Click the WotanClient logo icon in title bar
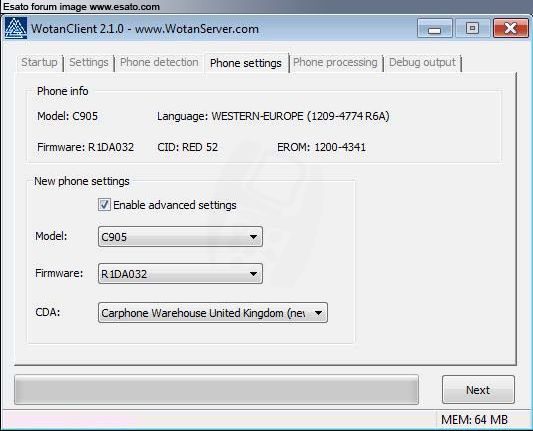533x431 pixels. (16, 28)
